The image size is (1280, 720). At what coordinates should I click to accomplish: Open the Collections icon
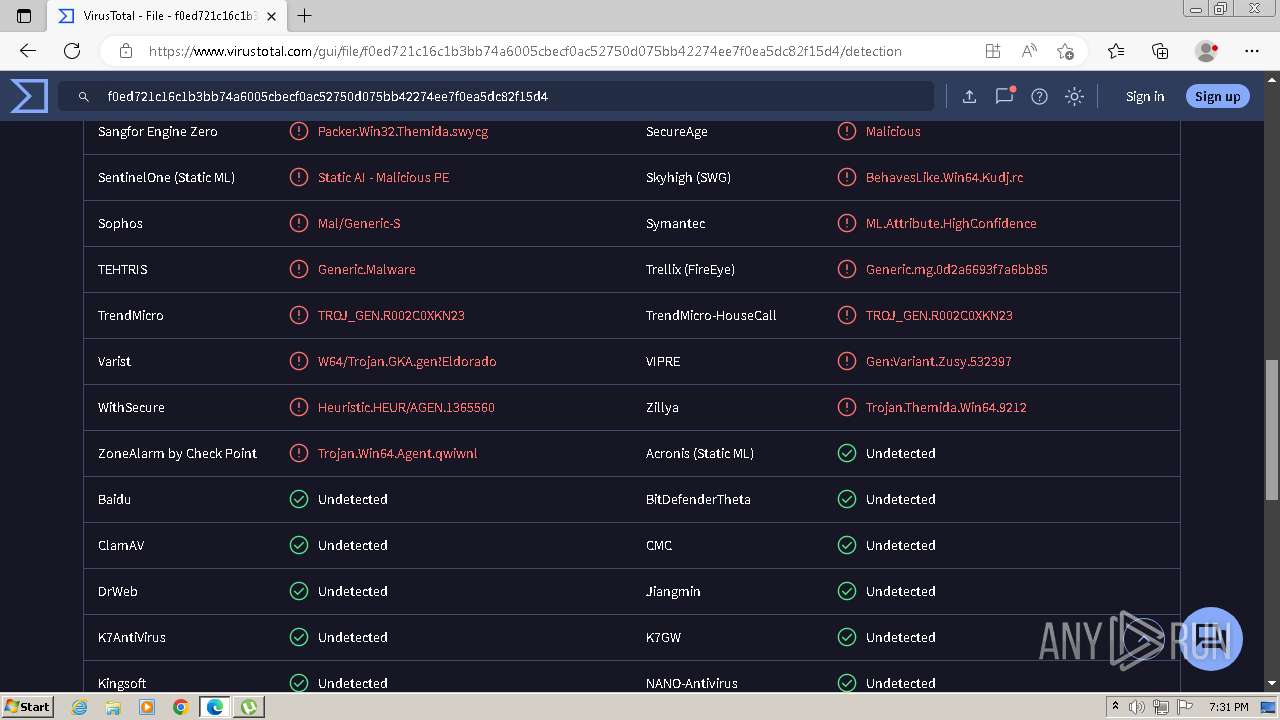(x=1160, y=51)
